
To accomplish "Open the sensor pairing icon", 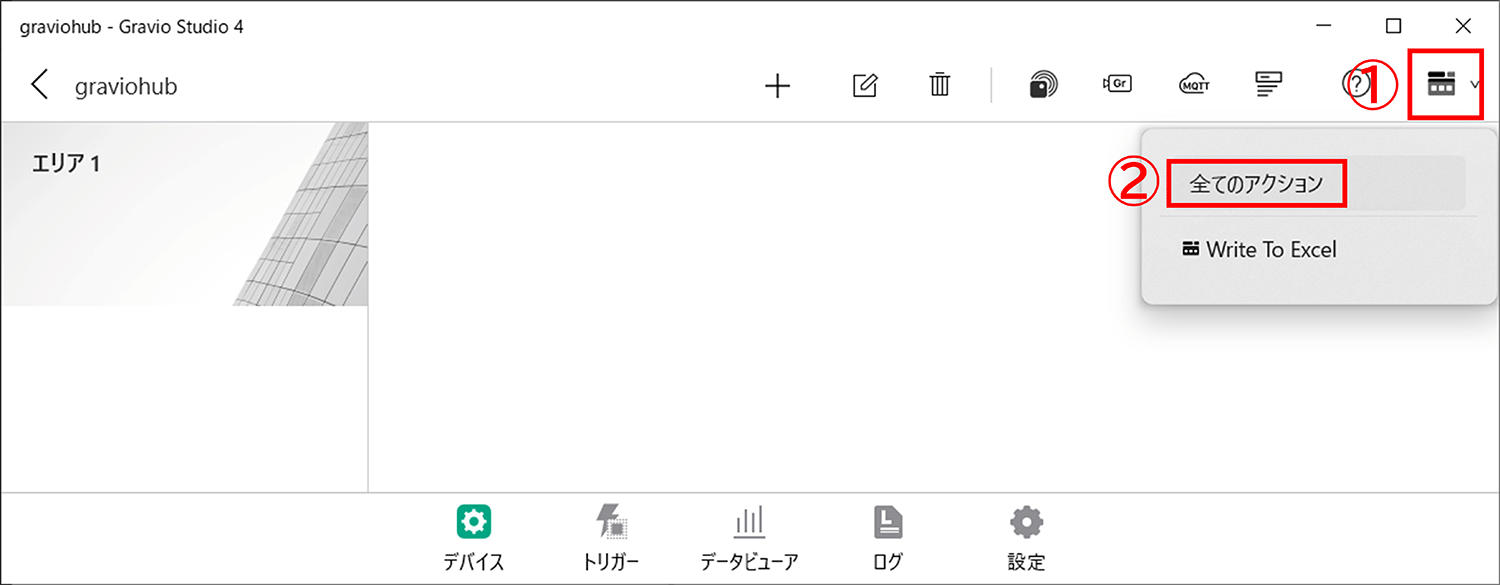I will pos(1043,86).
